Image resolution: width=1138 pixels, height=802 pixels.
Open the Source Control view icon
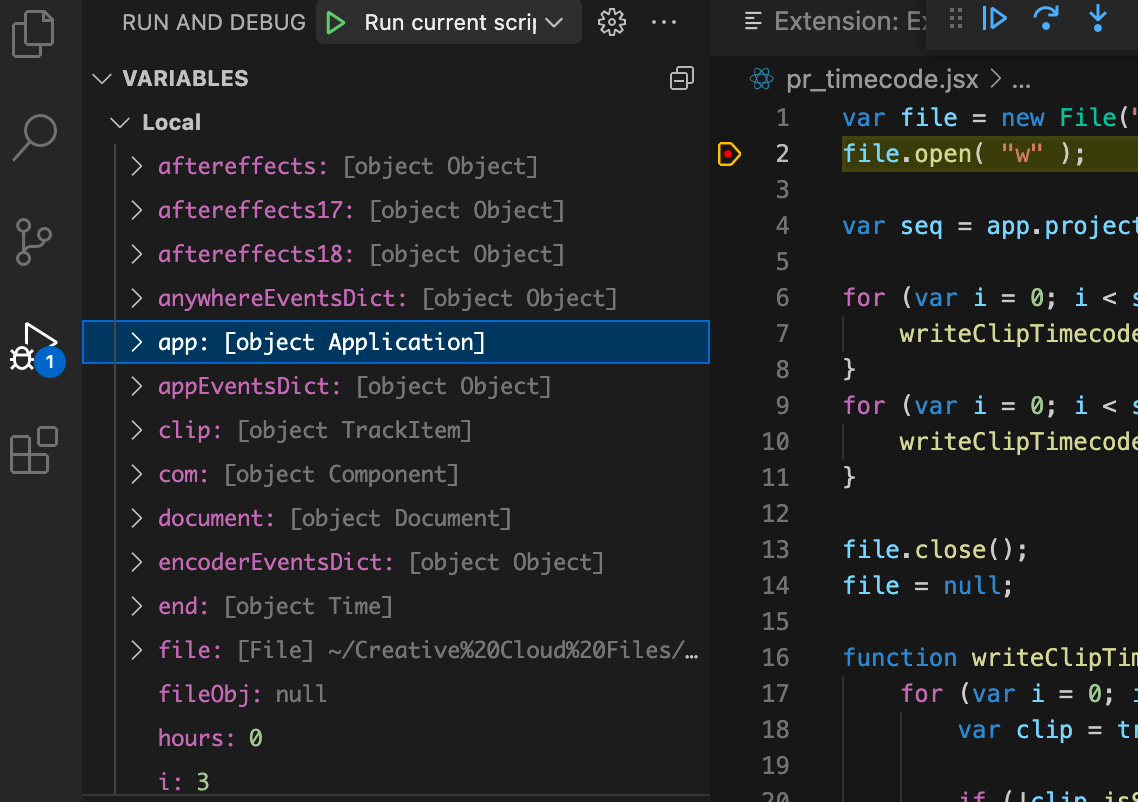[x=35, y=242]
